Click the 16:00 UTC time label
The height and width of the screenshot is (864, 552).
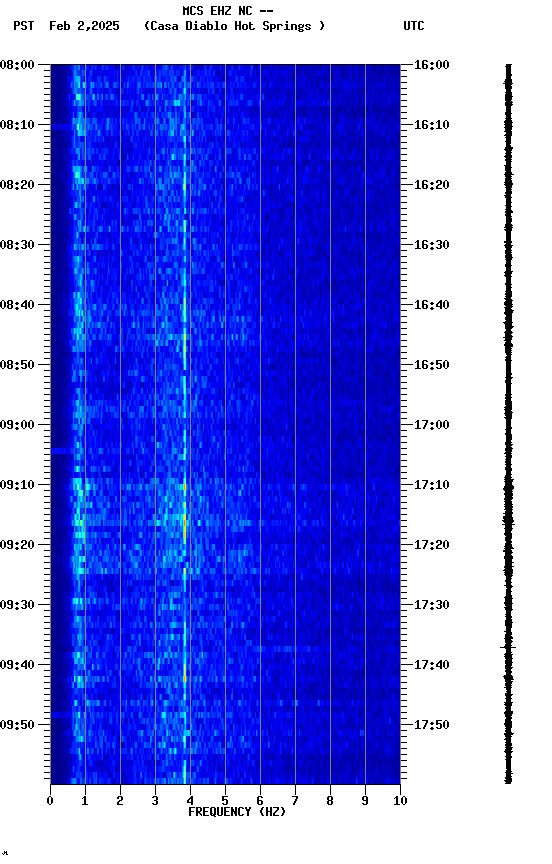[x=432, y=65]
